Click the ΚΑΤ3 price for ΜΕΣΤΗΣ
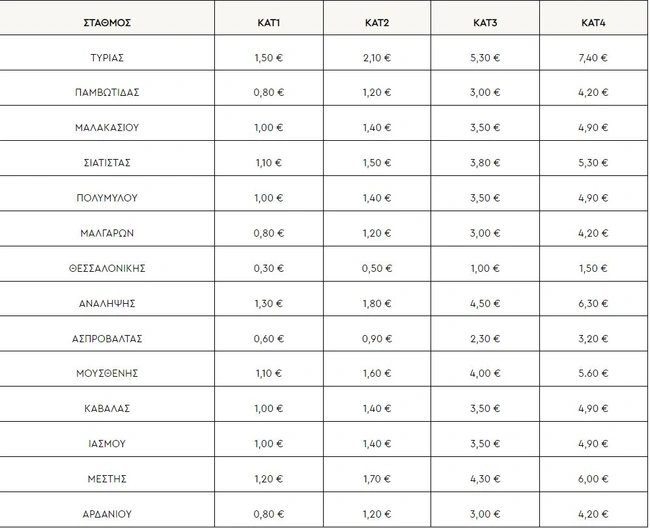The image size is (650, 528). click(485, 478)
